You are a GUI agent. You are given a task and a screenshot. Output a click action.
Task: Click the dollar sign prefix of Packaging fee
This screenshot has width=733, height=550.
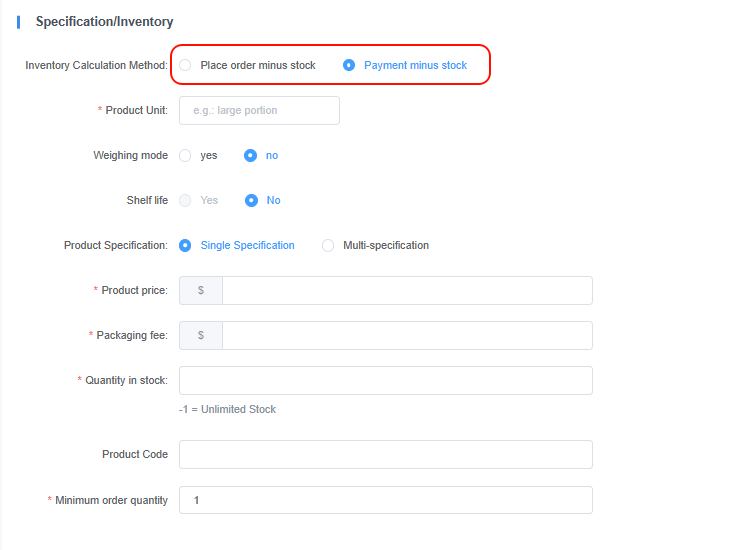[201, 335]
